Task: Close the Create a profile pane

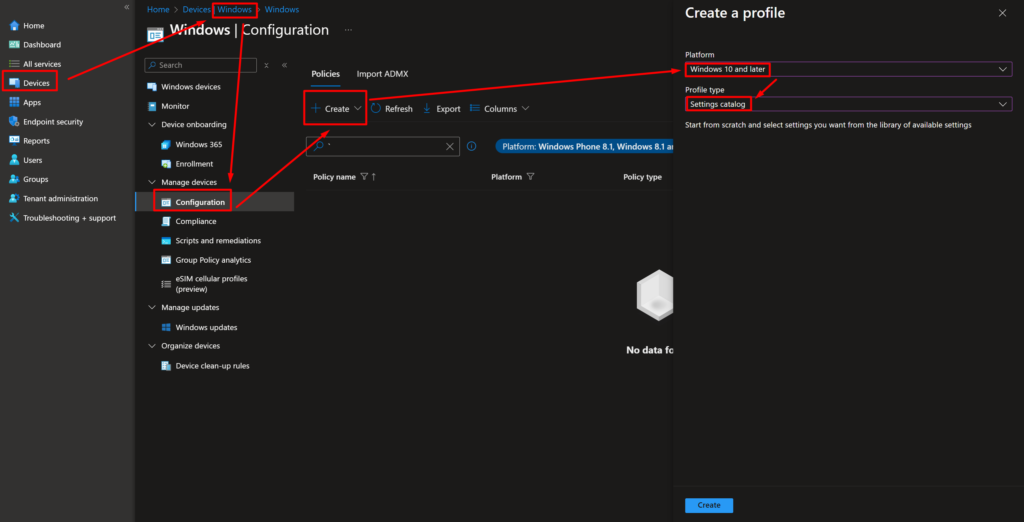Action: pos(1002,13)
